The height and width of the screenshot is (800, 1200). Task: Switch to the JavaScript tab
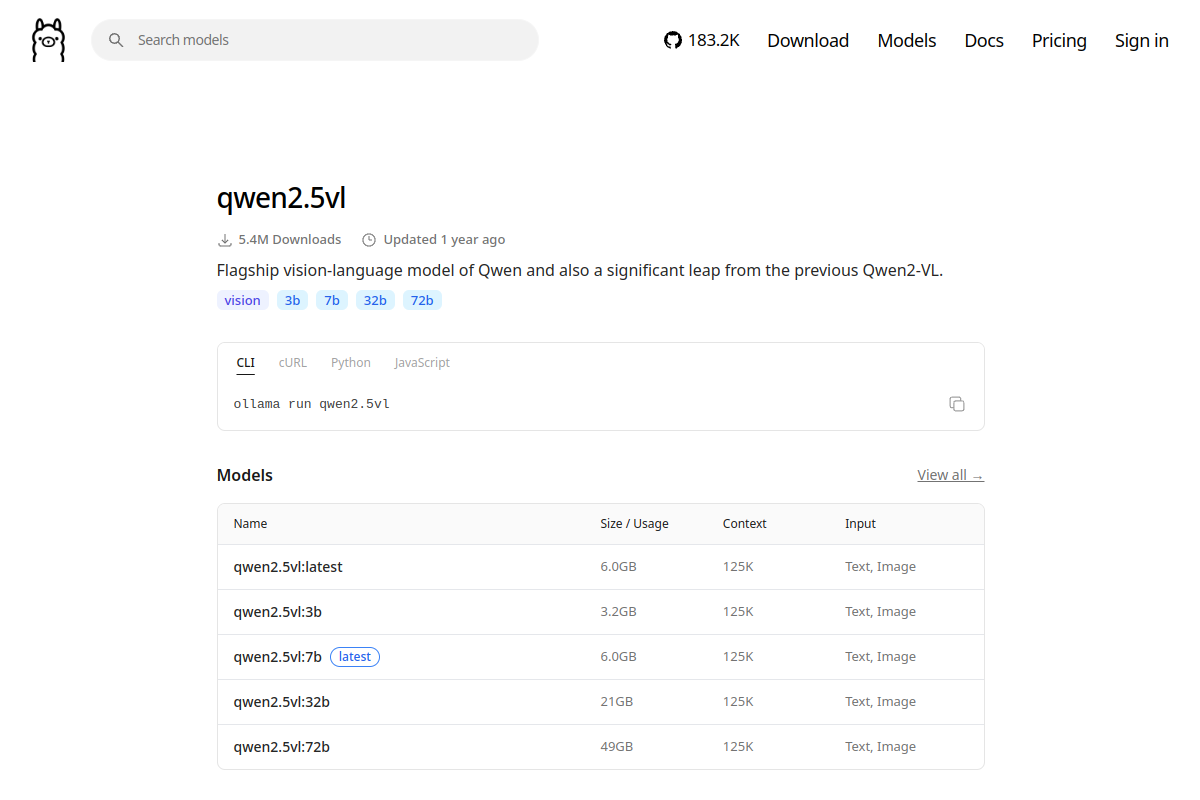(x=422, y=363)
